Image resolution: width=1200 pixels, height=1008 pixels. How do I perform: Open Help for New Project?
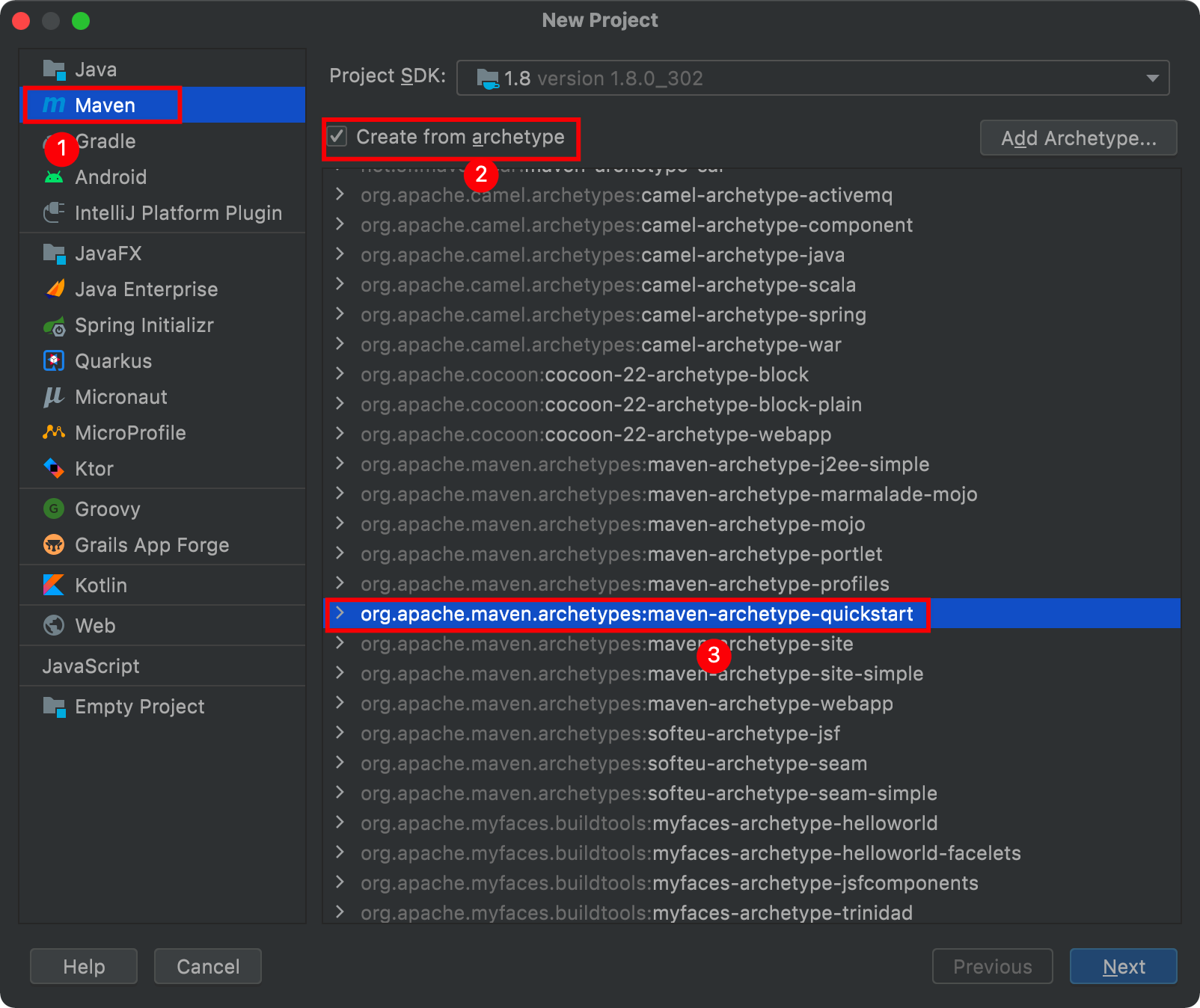pos(84,967)
